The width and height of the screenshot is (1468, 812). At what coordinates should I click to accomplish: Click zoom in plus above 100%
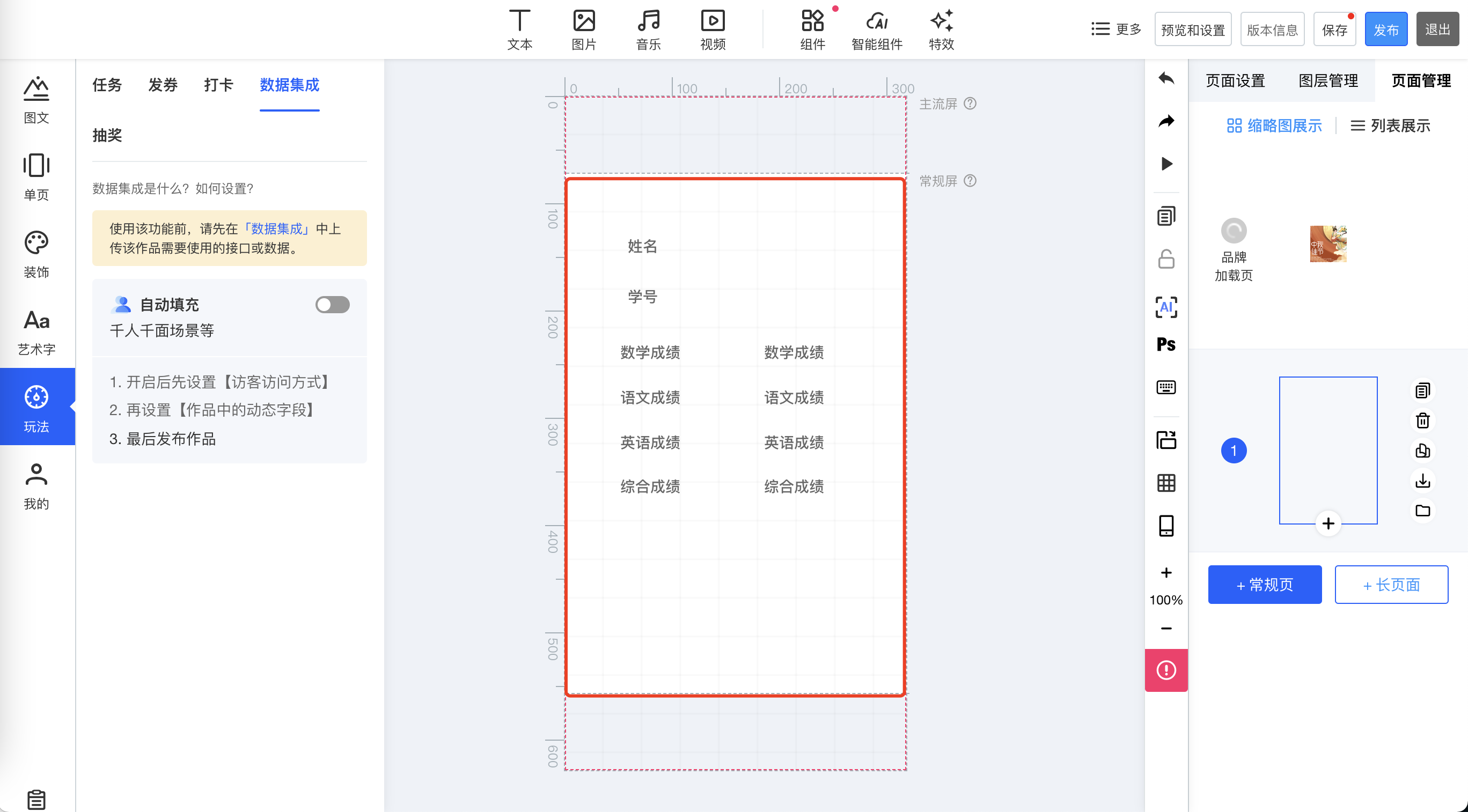1166,573
